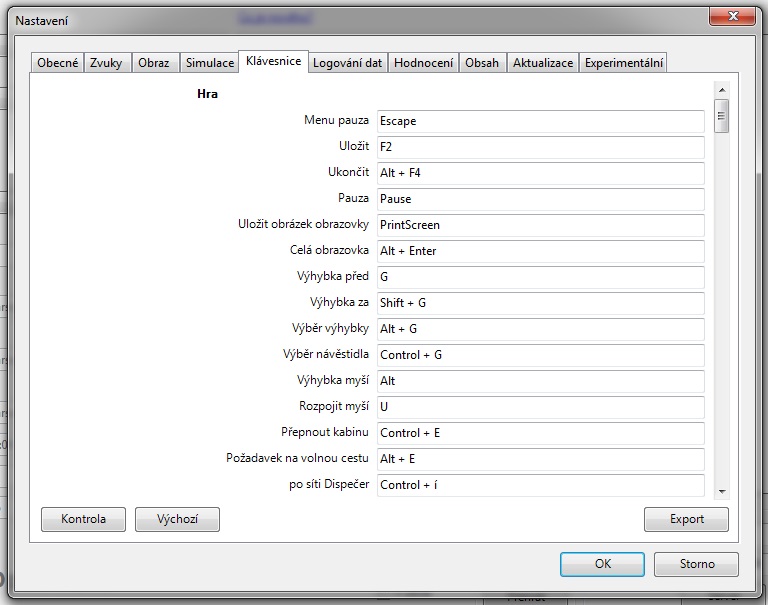Click the Menu pauza Escape field

coord(540,121)
